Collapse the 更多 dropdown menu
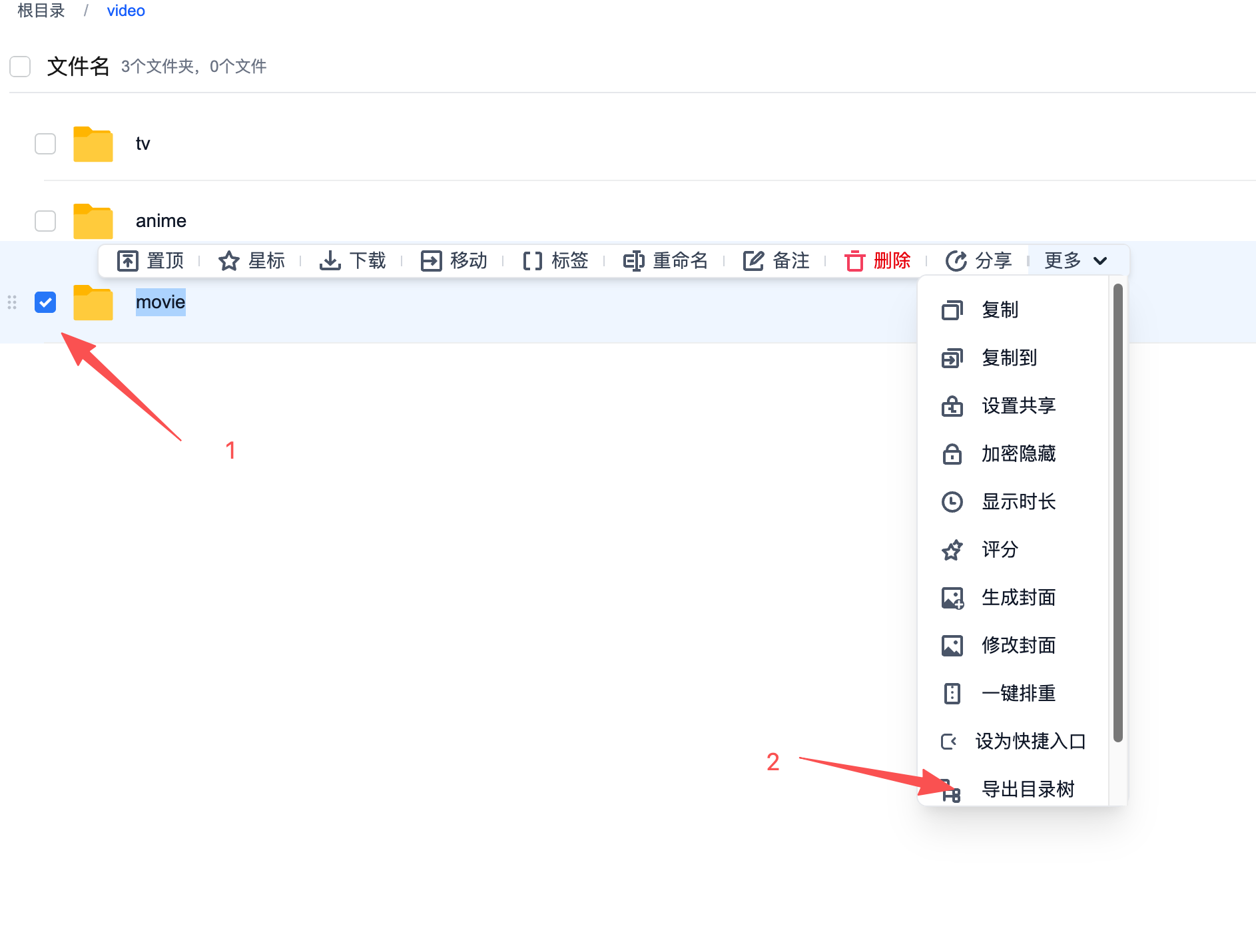The height and width of the screenshot is (952, 1256). click(x=1076, y=261)
